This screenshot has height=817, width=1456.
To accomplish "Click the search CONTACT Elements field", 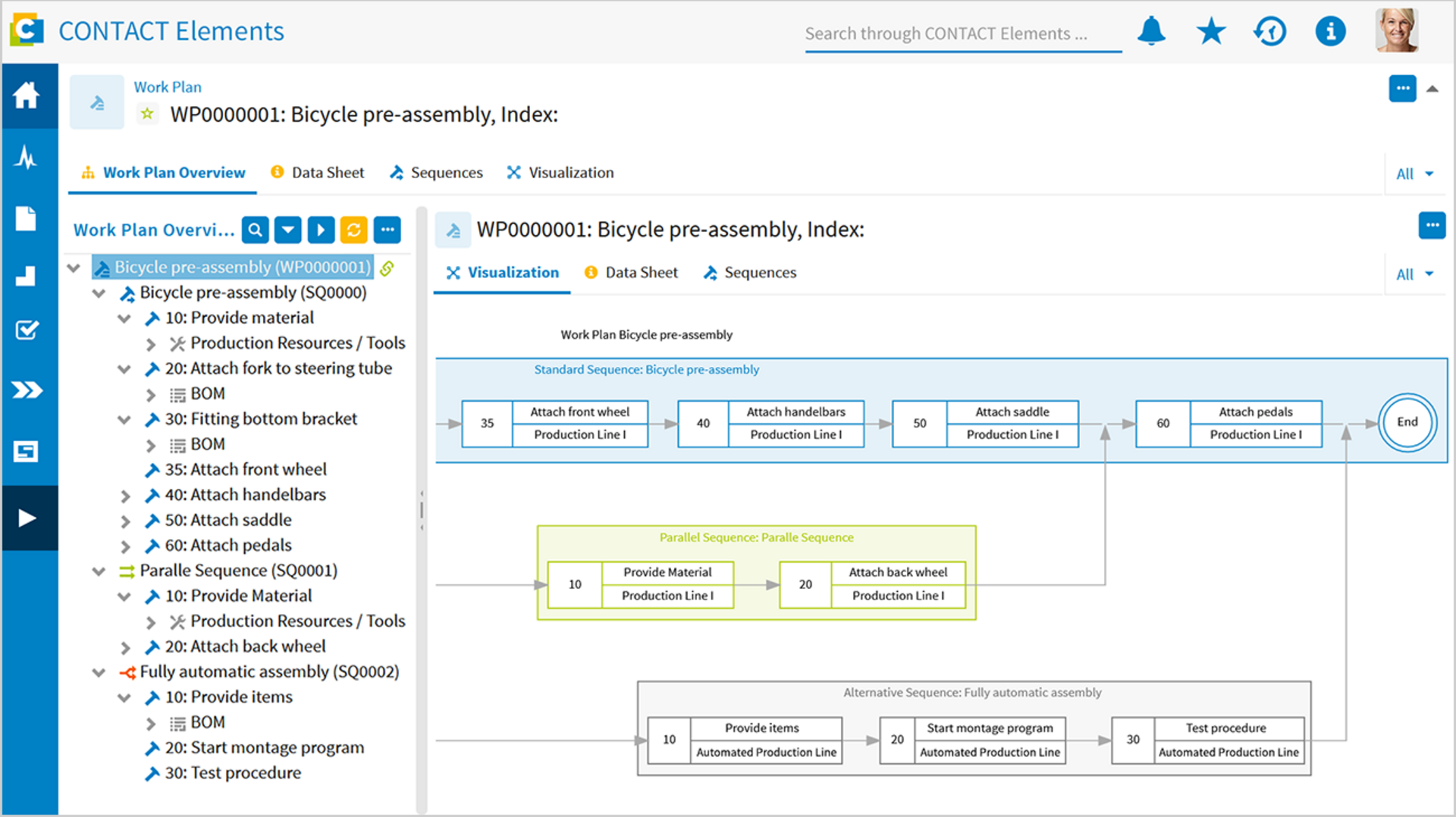I will [962, 34].
